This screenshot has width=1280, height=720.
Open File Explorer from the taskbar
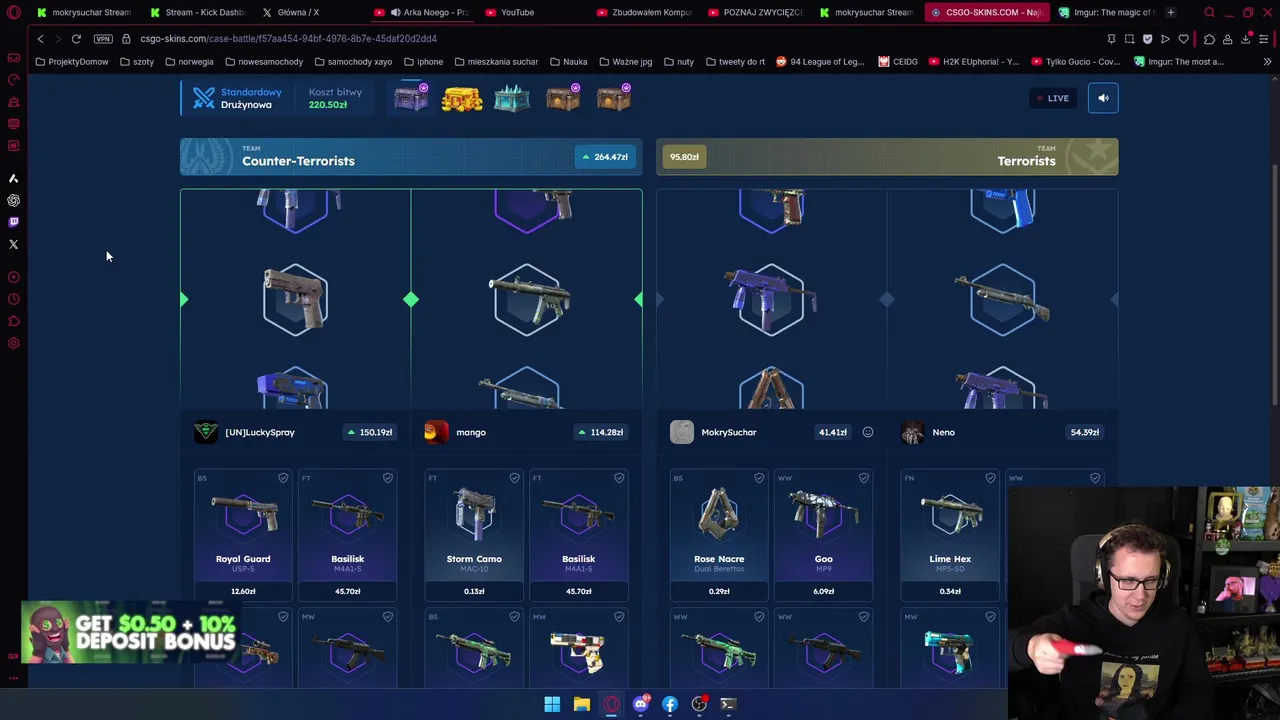tap(581, 704)
